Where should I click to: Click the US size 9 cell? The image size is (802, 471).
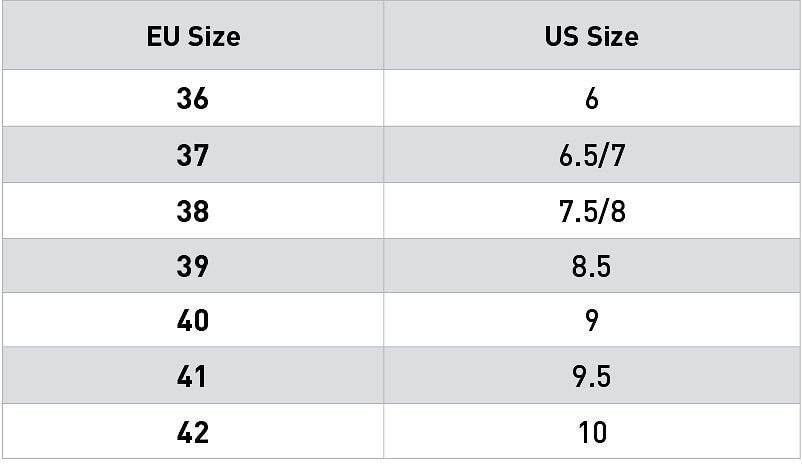[592, 321]
